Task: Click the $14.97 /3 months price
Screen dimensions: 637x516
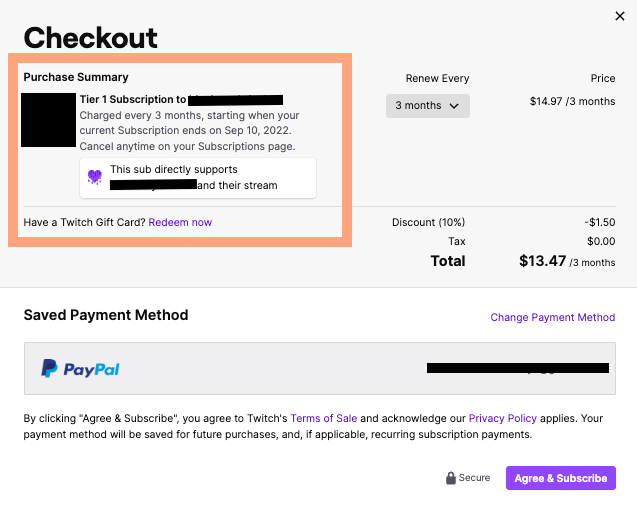Action: [572, 101]
